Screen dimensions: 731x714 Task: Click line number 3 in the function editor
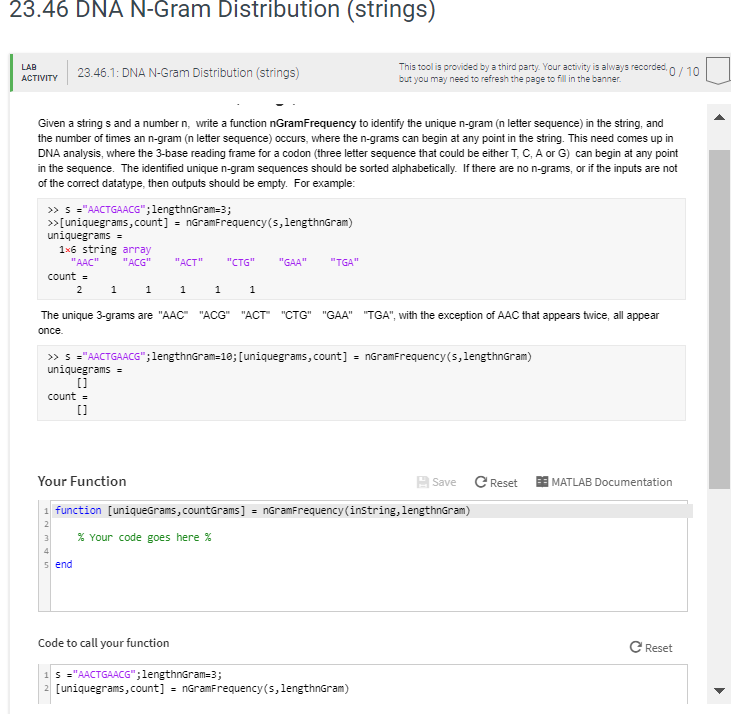click(x=46, y=538)
